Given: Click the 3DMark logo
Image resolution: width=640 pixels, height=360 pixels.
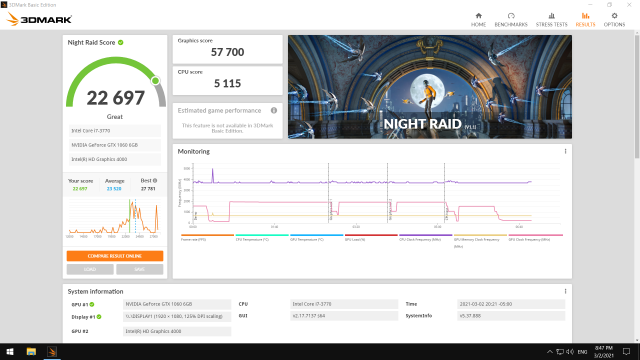Looking at the screenshot, I should click(x=40, y=19).
